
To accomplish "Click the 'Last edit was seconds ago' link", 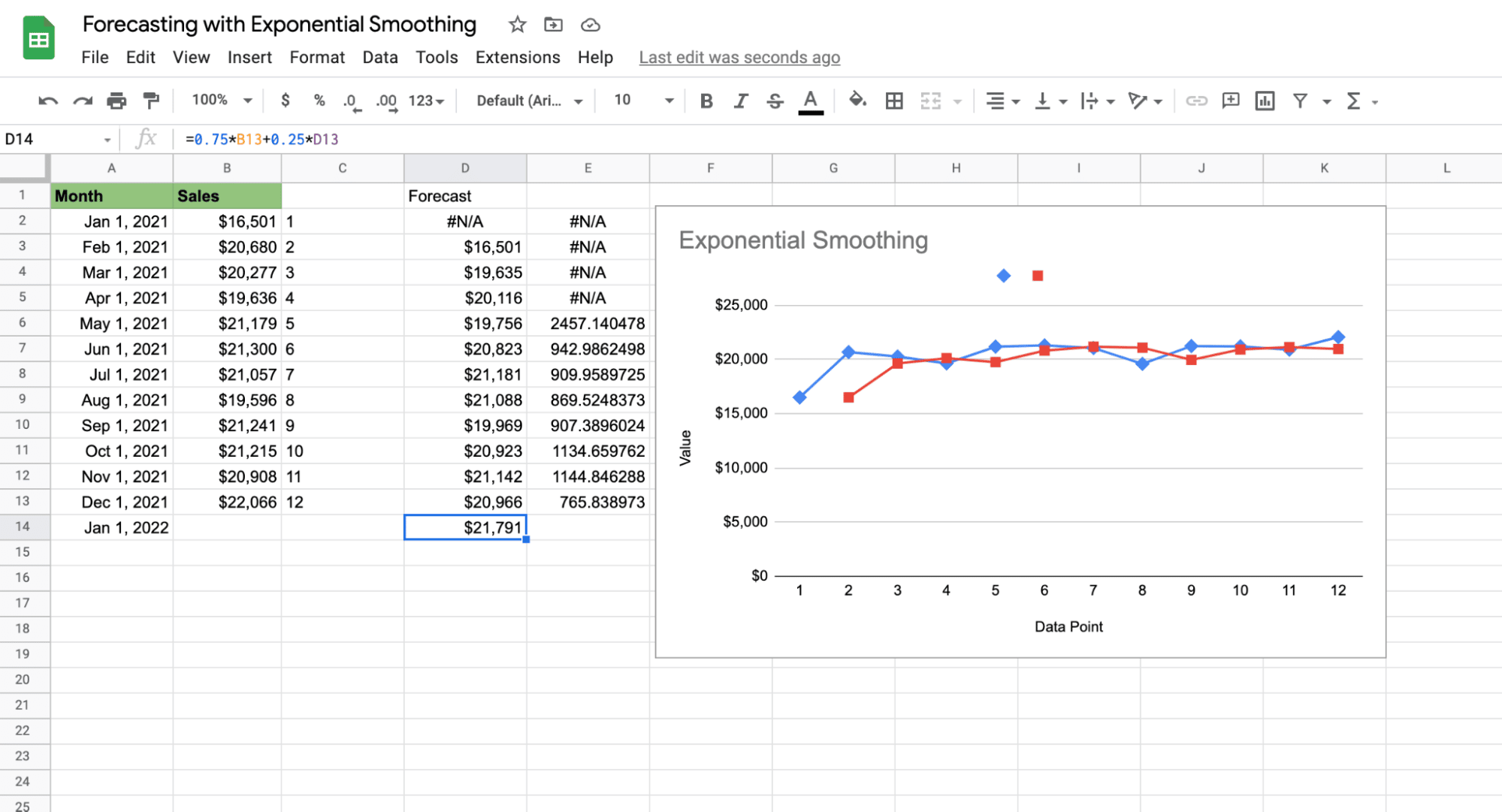I will (739, 58).
